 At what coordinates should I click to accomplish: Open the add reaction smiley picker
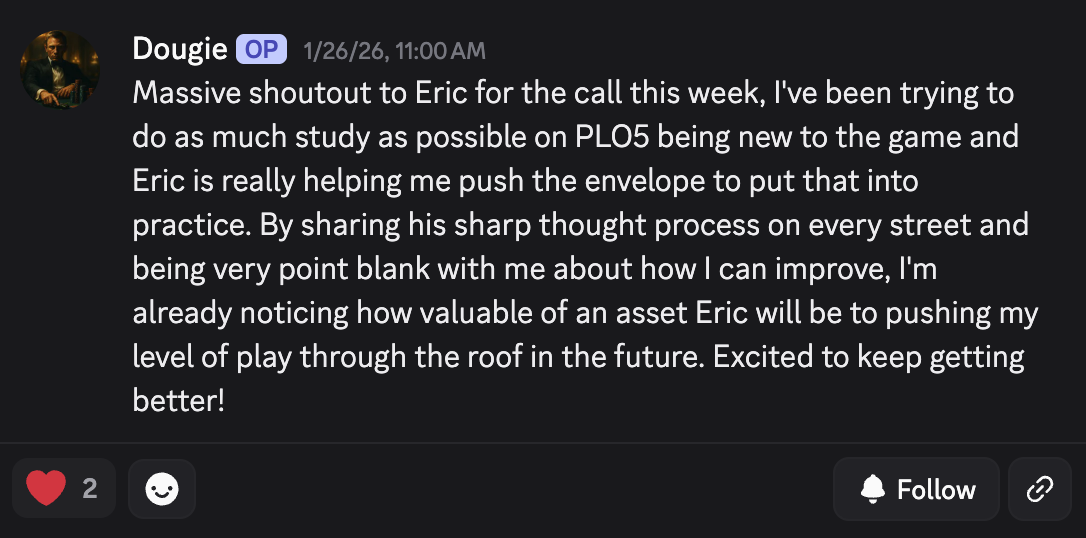(x=162, y=489)
